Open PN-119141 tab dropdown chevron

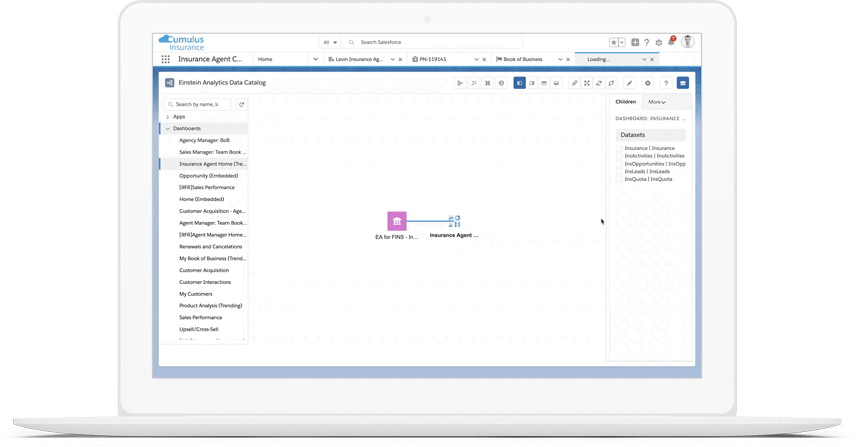click(476, 59)
